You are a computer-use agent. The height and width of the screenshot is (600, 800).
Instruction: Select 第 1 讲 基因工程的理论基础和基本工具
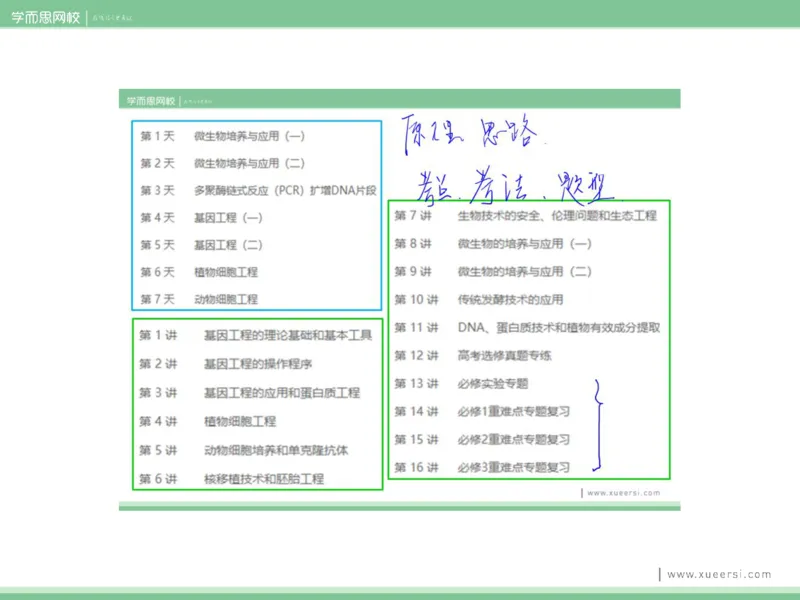coord(256,335)
